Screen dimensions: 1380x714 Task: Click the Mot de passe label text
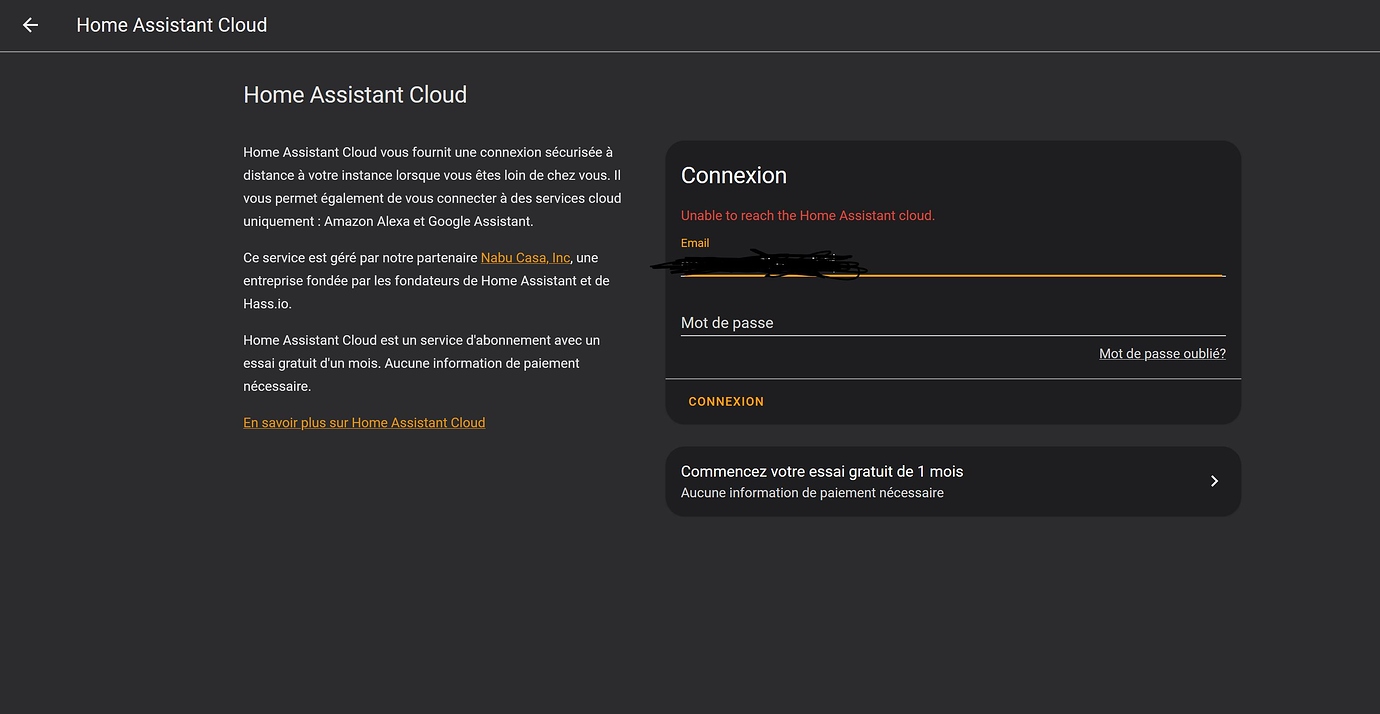pos(727,322)
